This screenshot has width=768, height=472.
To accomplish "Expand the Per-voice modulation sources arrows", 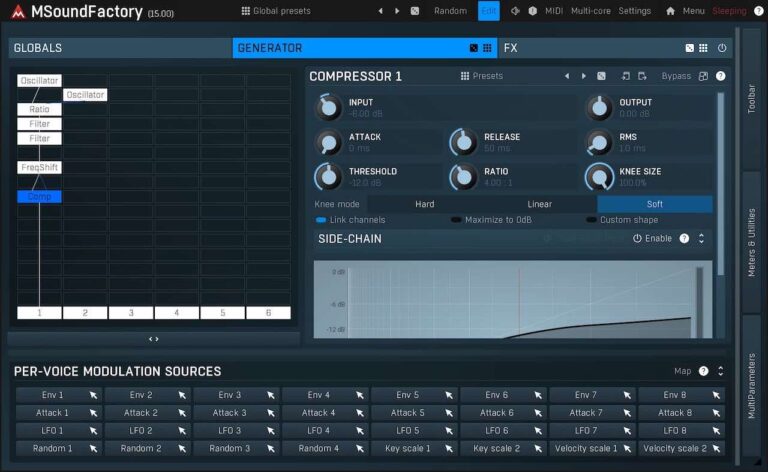I will point(720,371).
